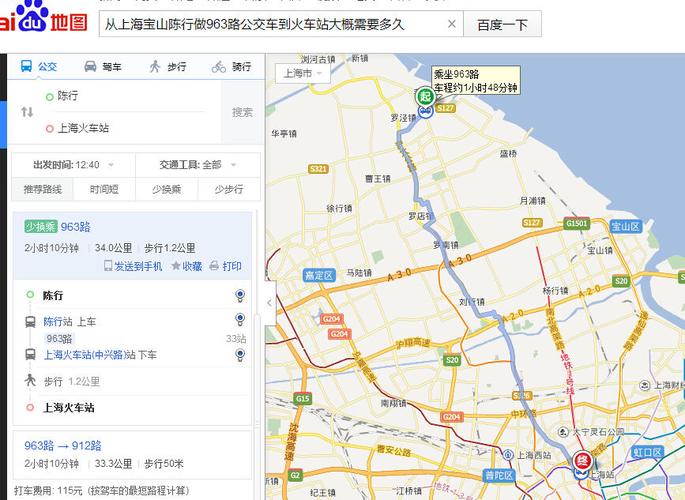This screenshot has height=500, width=685.
Task: Locate 陈行站 boarding stop pin icon
Action: click(x=240, y=319)
